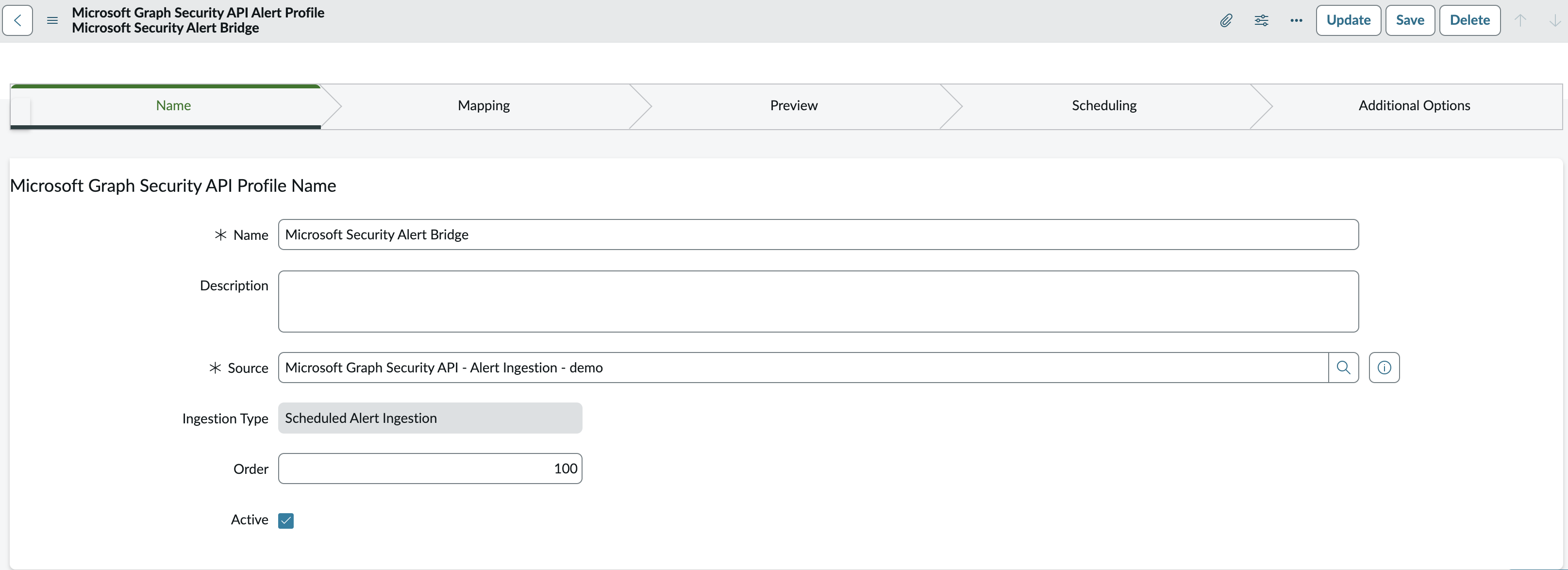The width and height of the screenshot is (1568, 570).
Task: Click the Update button
Action: point(1348,20)
